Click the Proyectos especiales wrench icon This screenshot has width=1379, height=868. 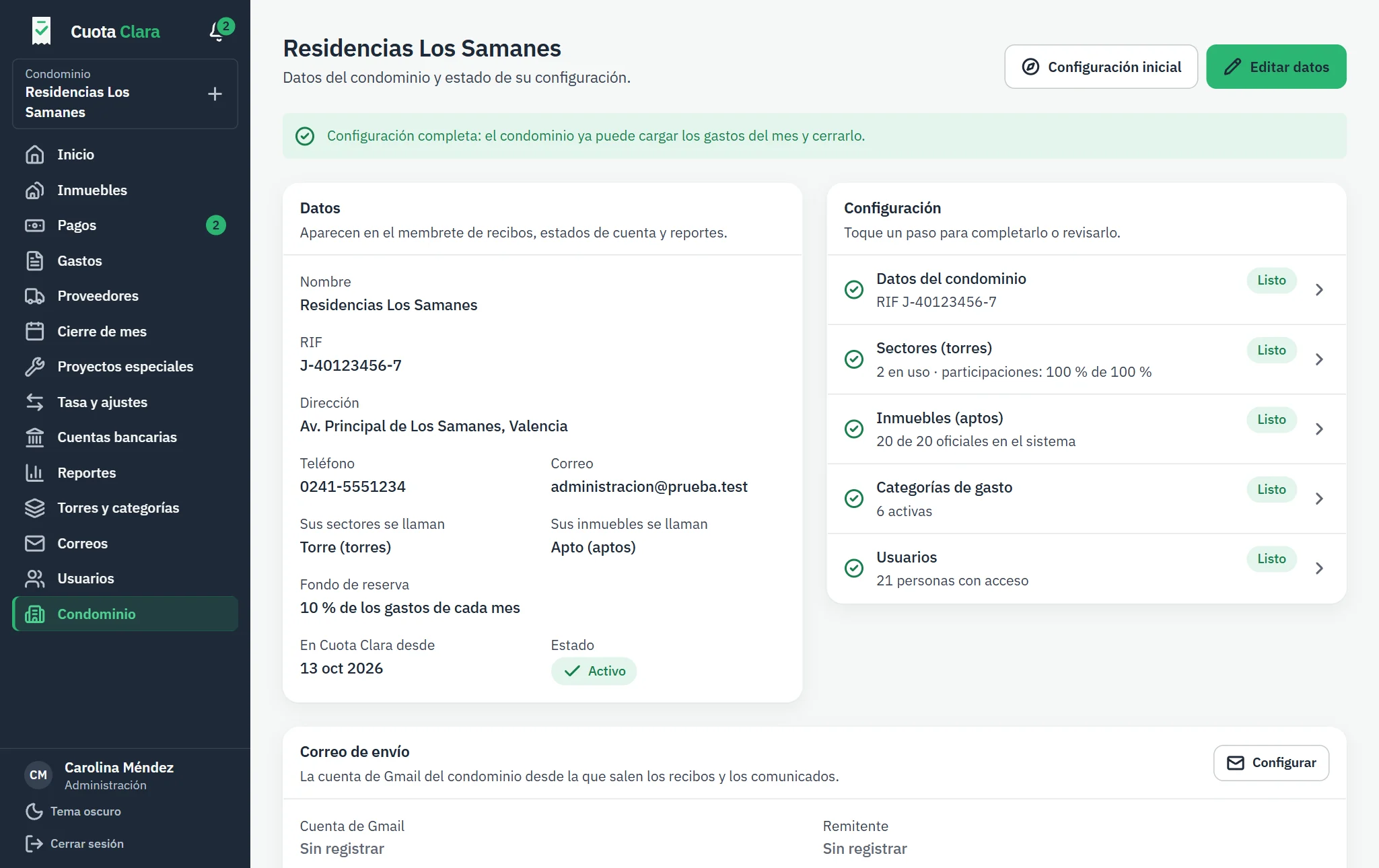pyautogui.click(x=34, y=367)
